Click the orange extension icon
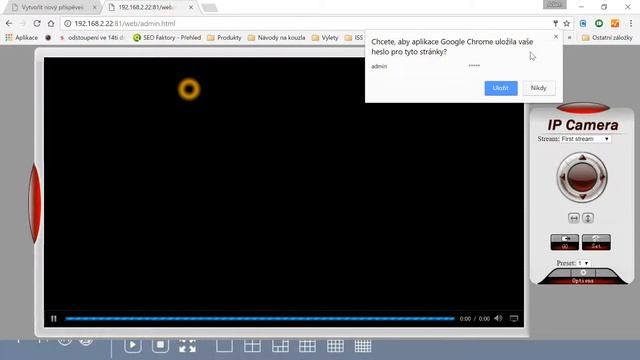The width and height of the screenshot is (640, 360). (615, 24)
